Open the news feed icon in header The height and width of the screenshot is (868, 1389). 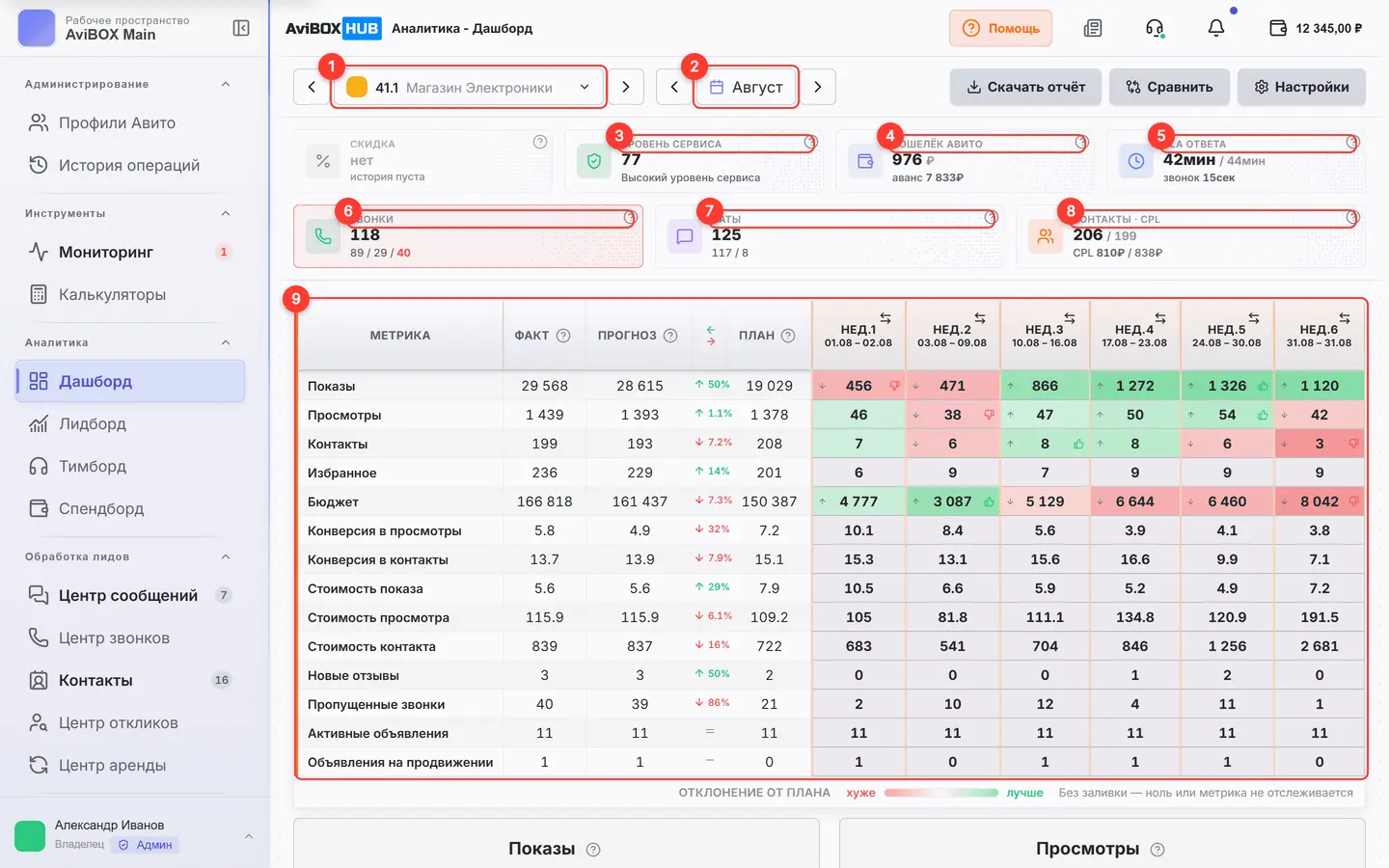tap(1093, 28)
